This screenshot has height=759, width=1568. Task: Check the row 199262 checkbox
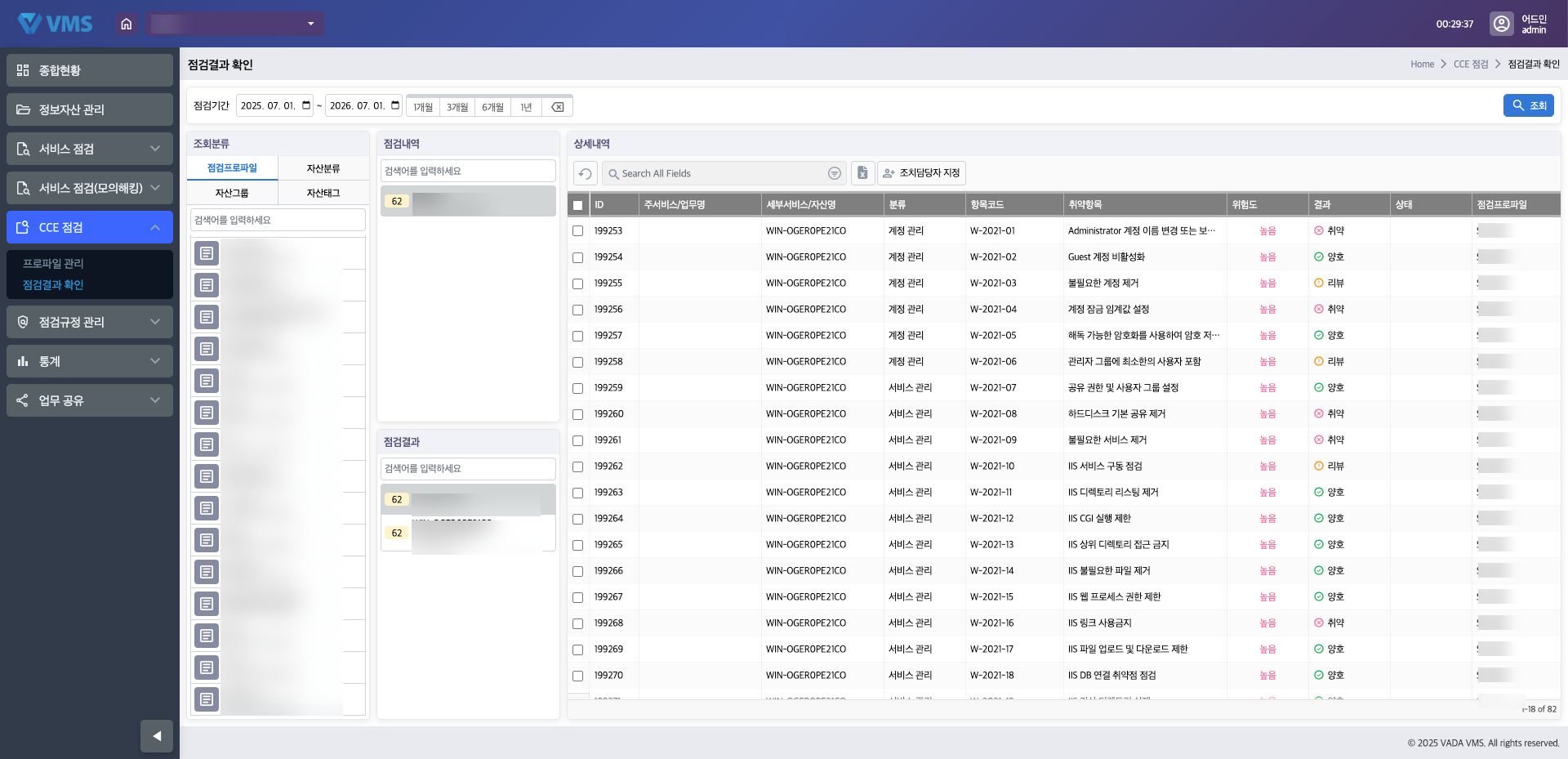point(578,467)
